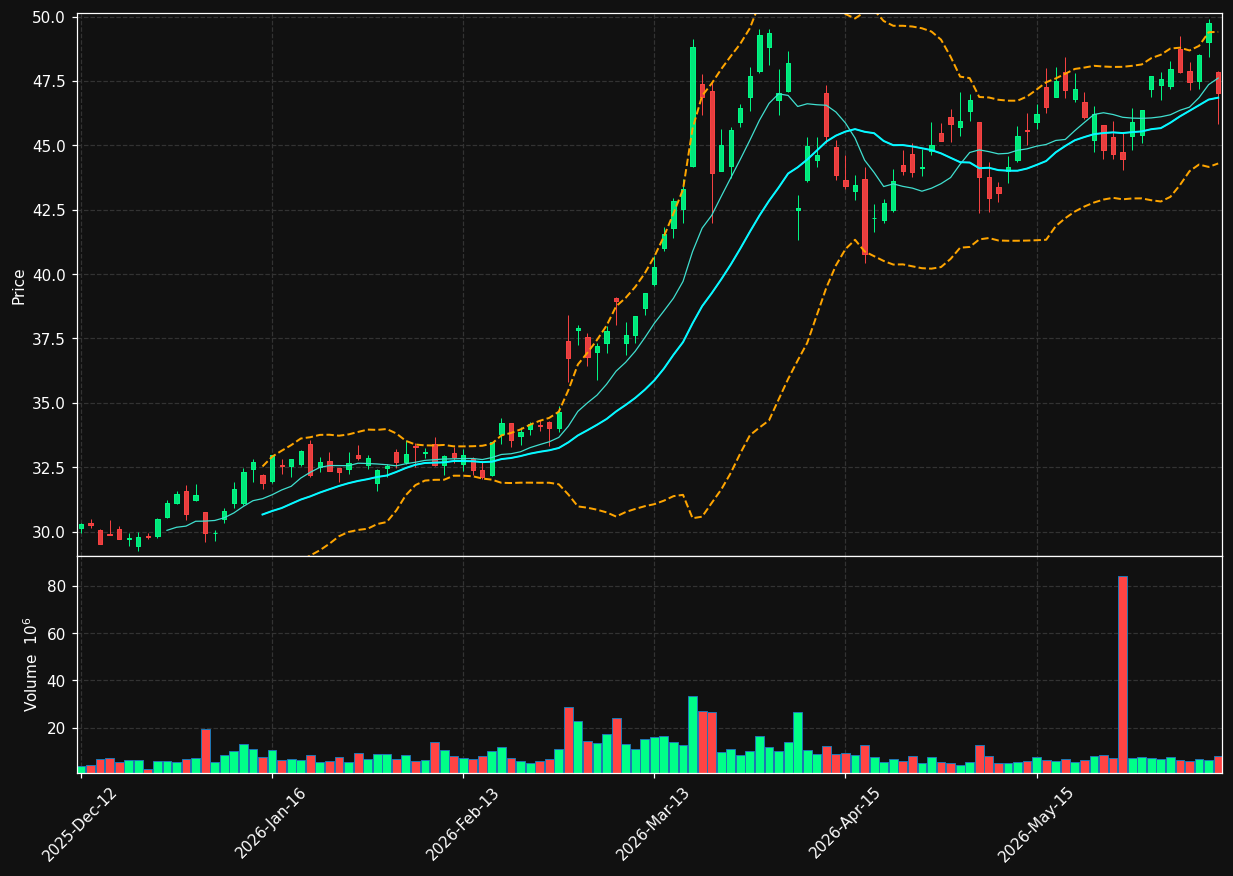The height and width of the screenshot is (876, 1233).
Task: Click the 40.0 price tick label
Action: 49,275
